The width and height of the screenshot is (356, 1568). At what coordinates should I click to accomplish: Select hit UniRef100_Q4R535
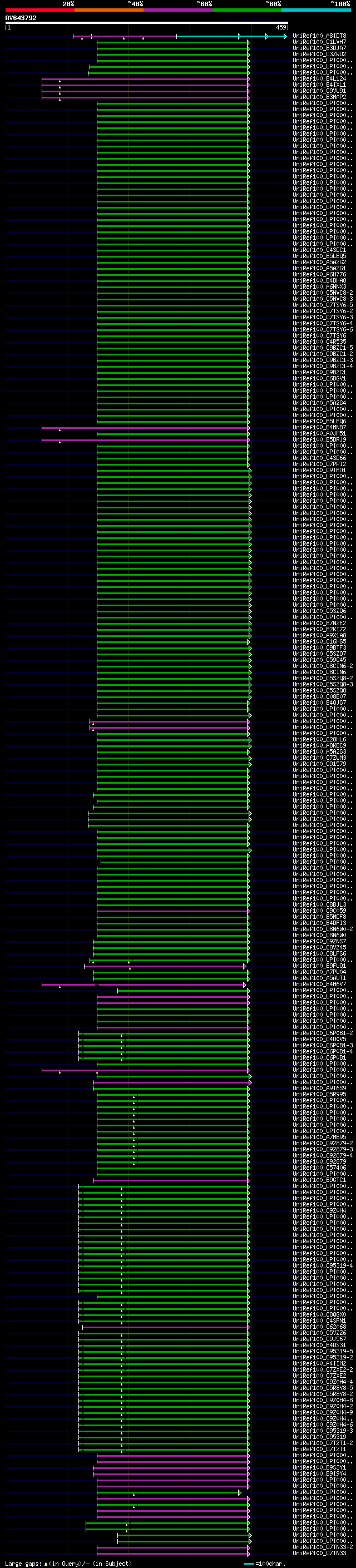(319, 342)
